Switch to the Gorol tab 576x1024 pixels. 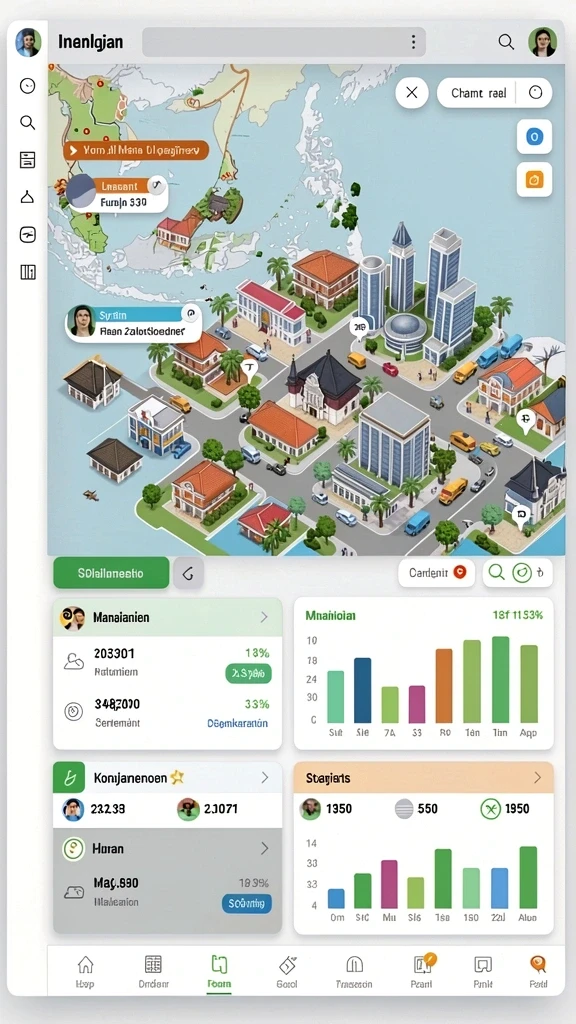(287, 972)
